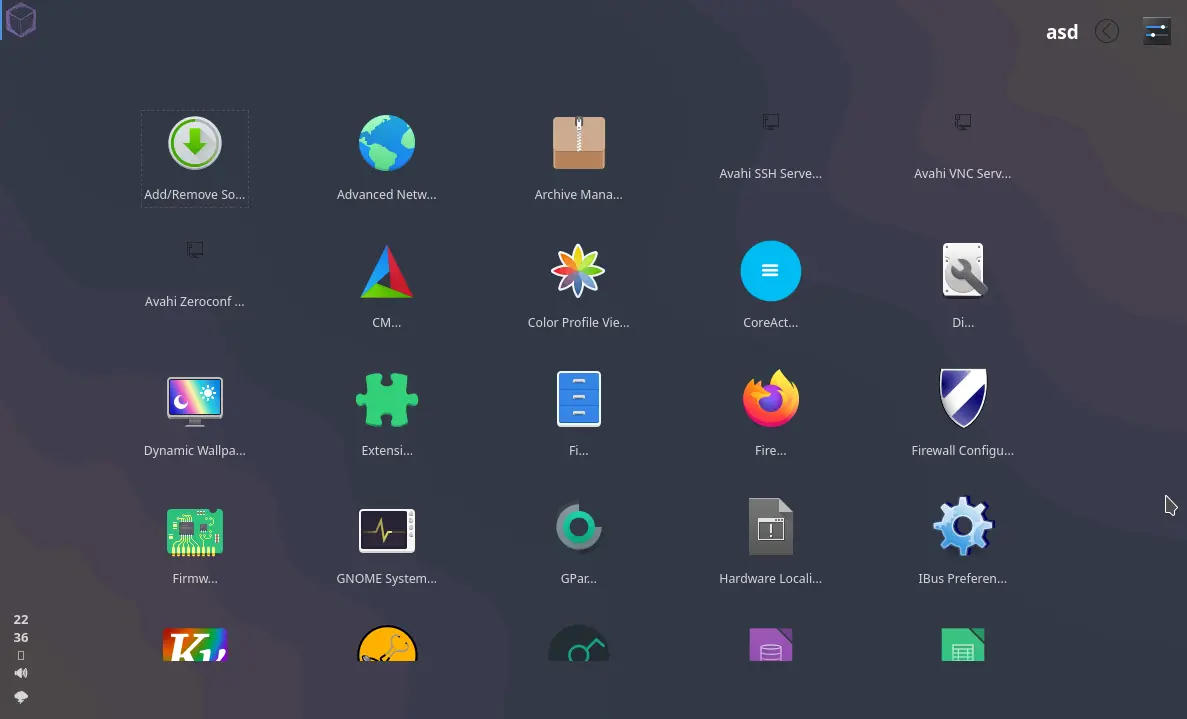1187x719 pixels.
Task: Open IBus Preferences
Action: (963, 526)
